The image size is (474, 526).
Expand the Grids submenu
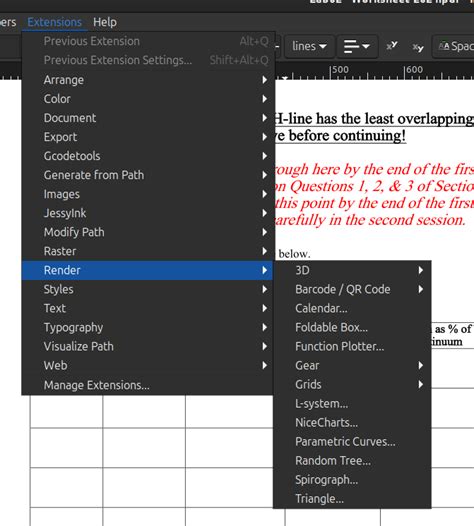tap(352, 384)
